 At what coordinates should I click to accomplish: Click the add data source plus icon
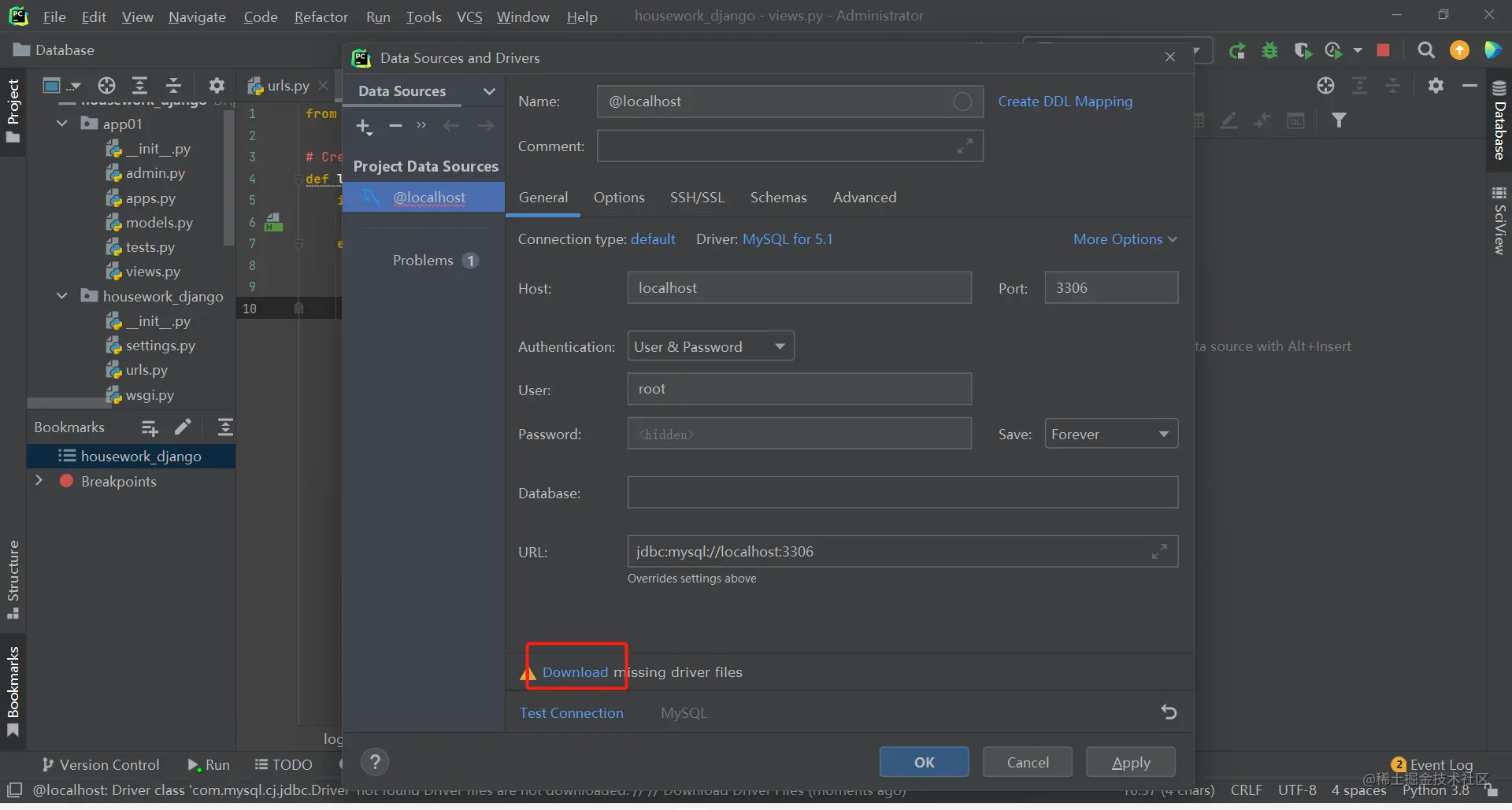tap(364, 126)
